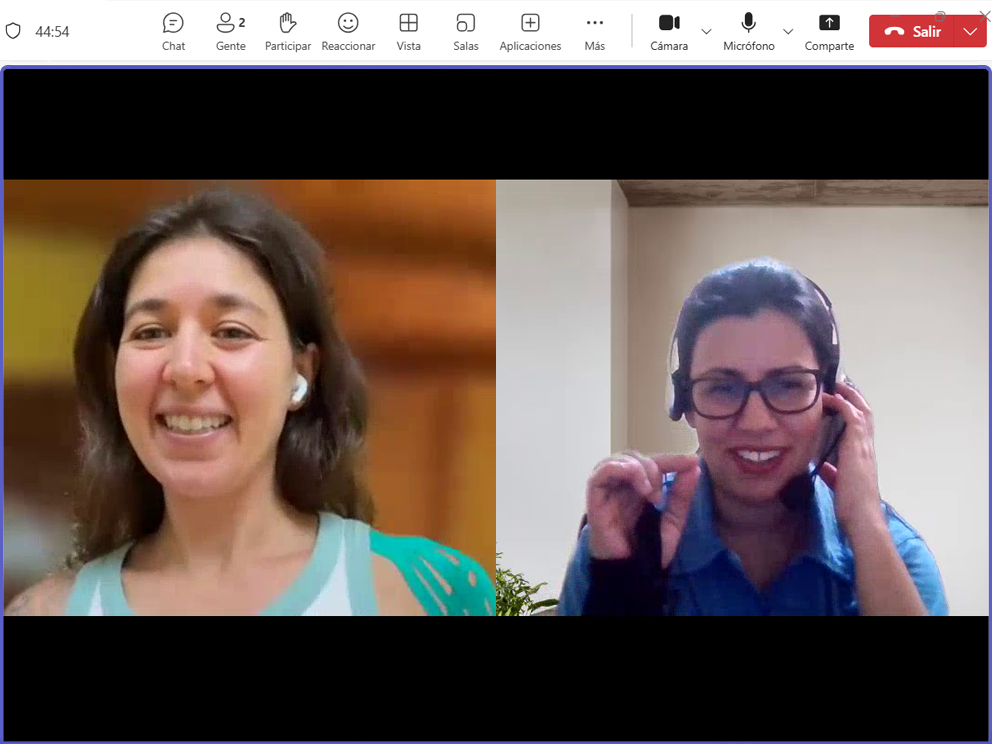Expand the Cámara options chevron
The image size is (992, 744).
707,32
